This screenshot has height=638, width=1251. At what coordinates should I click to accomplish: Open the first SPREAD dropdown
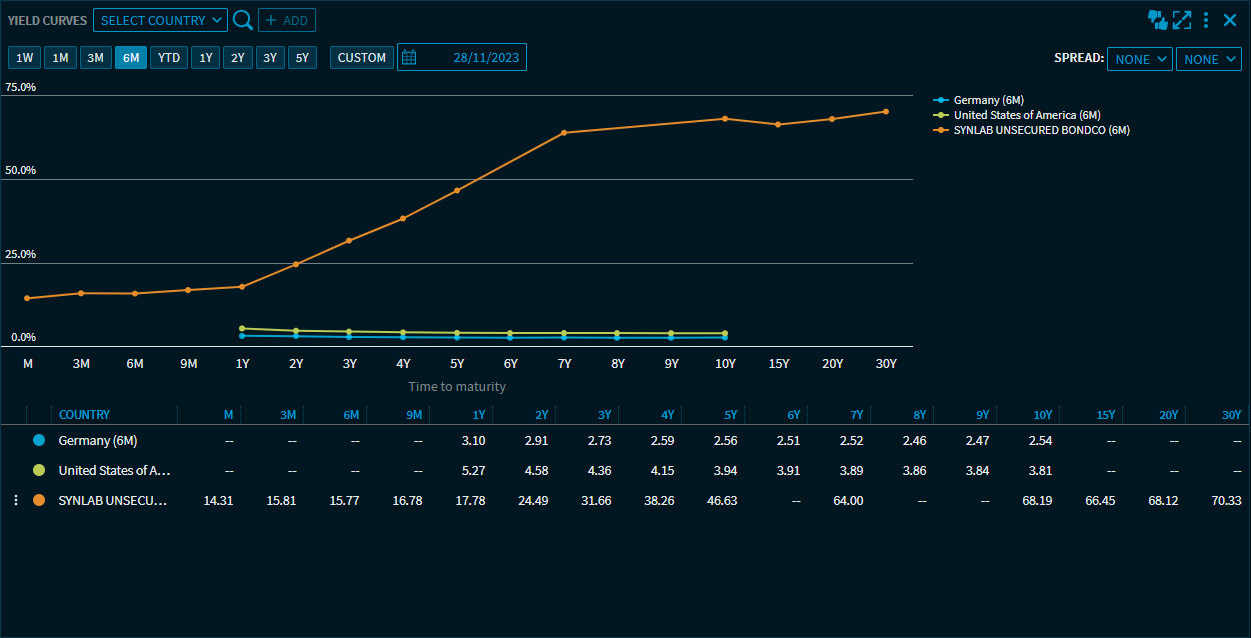click(x=1140, y=59)
